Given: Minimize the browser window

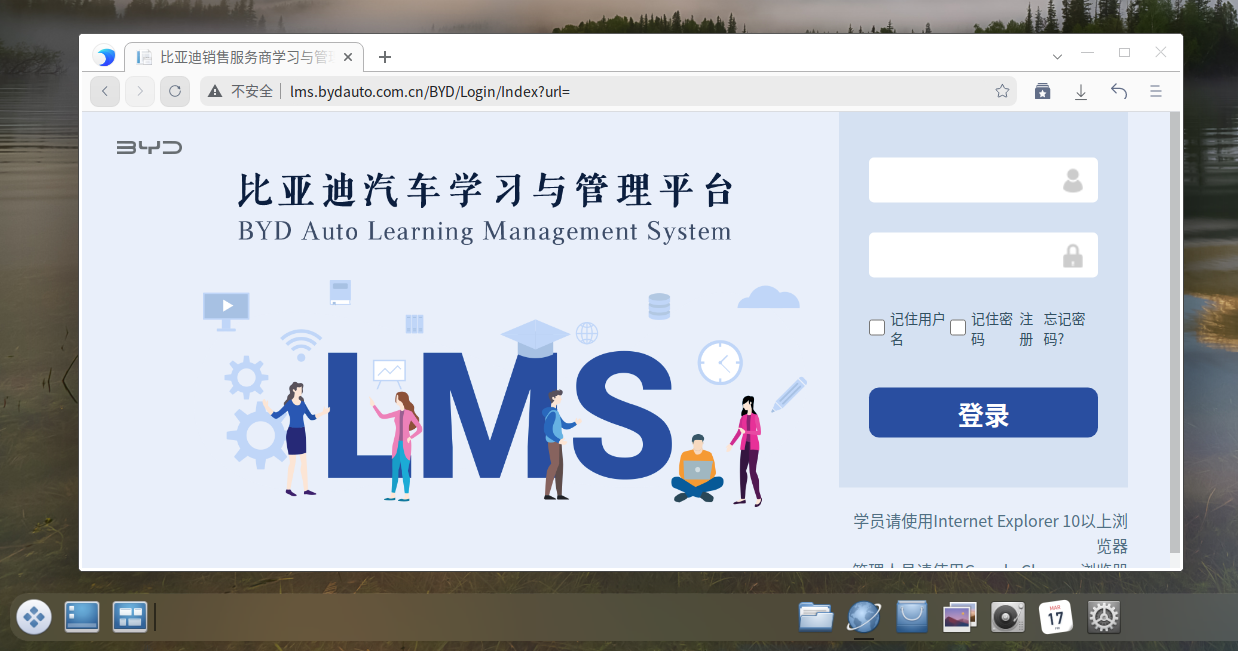Looking at the screenshot, I should point(1088,52).
